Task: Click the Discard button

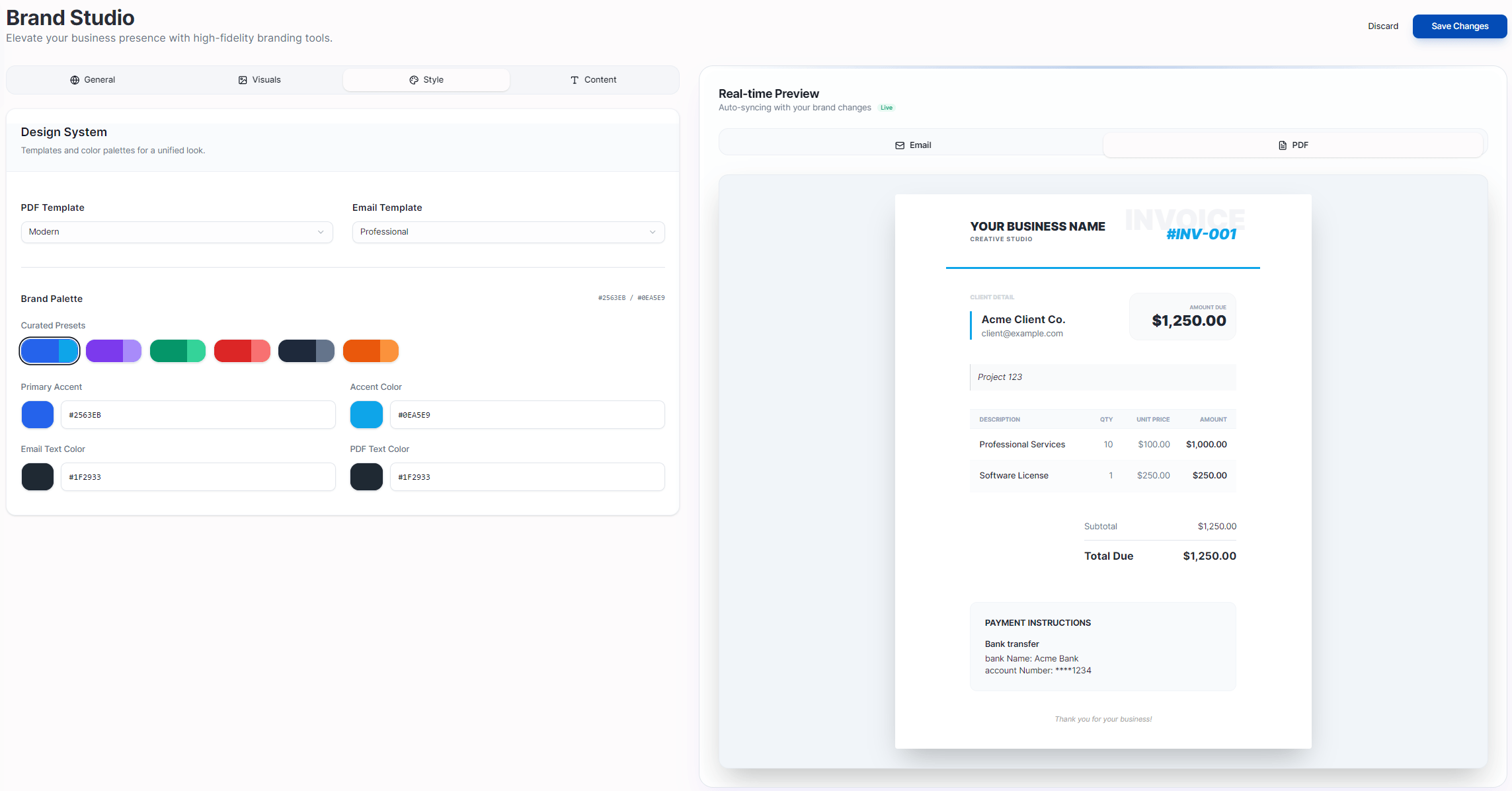Action: point(1383,26)
